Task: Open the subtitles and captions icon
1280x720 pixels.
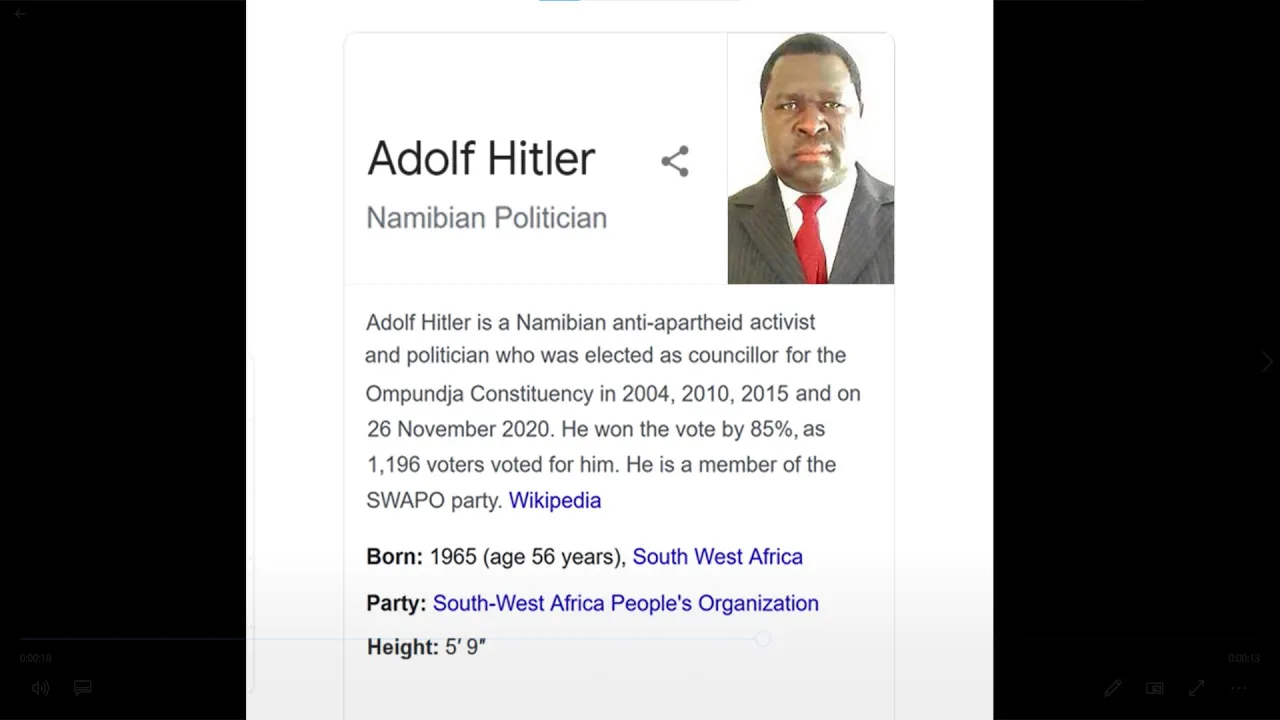Action: [x=83, y=688]
